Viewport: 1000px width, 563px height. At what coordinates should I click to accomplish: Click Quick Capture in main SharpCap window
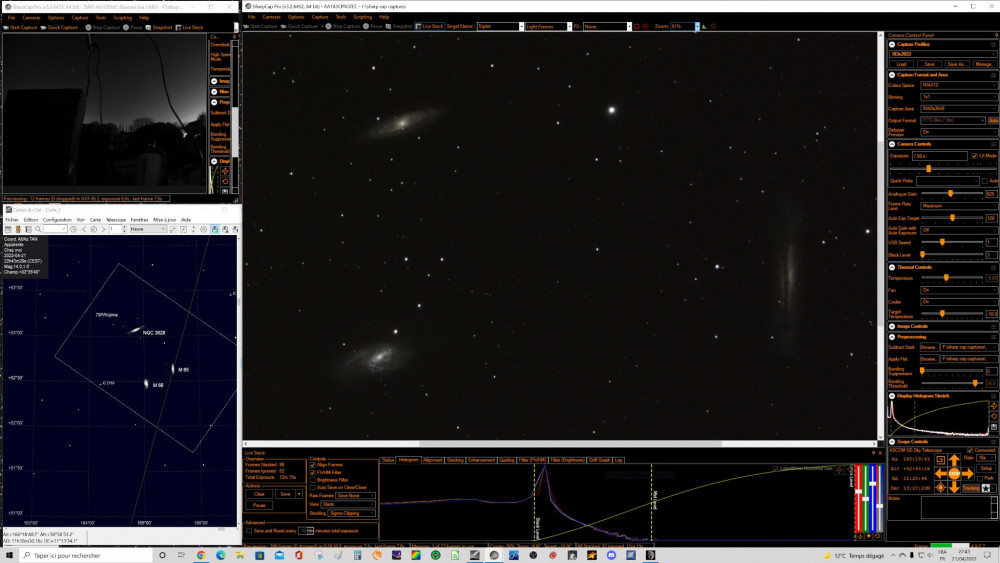tap(299, 26)
